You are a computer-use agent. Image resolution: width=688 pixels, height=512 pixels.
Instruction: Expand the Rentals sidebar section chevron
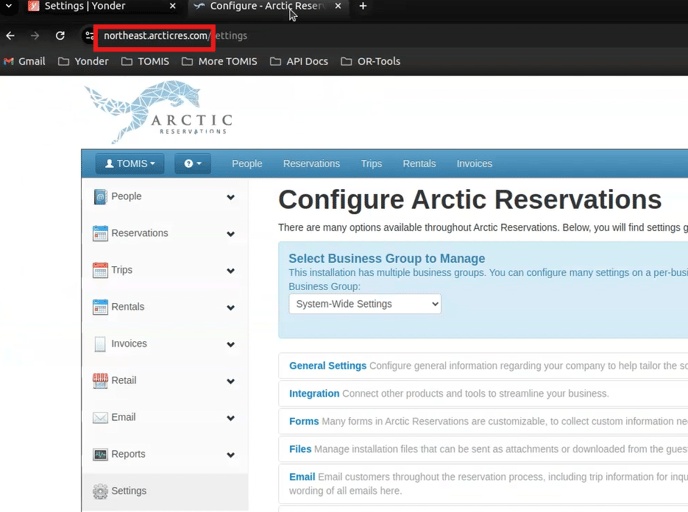[230, 308]
